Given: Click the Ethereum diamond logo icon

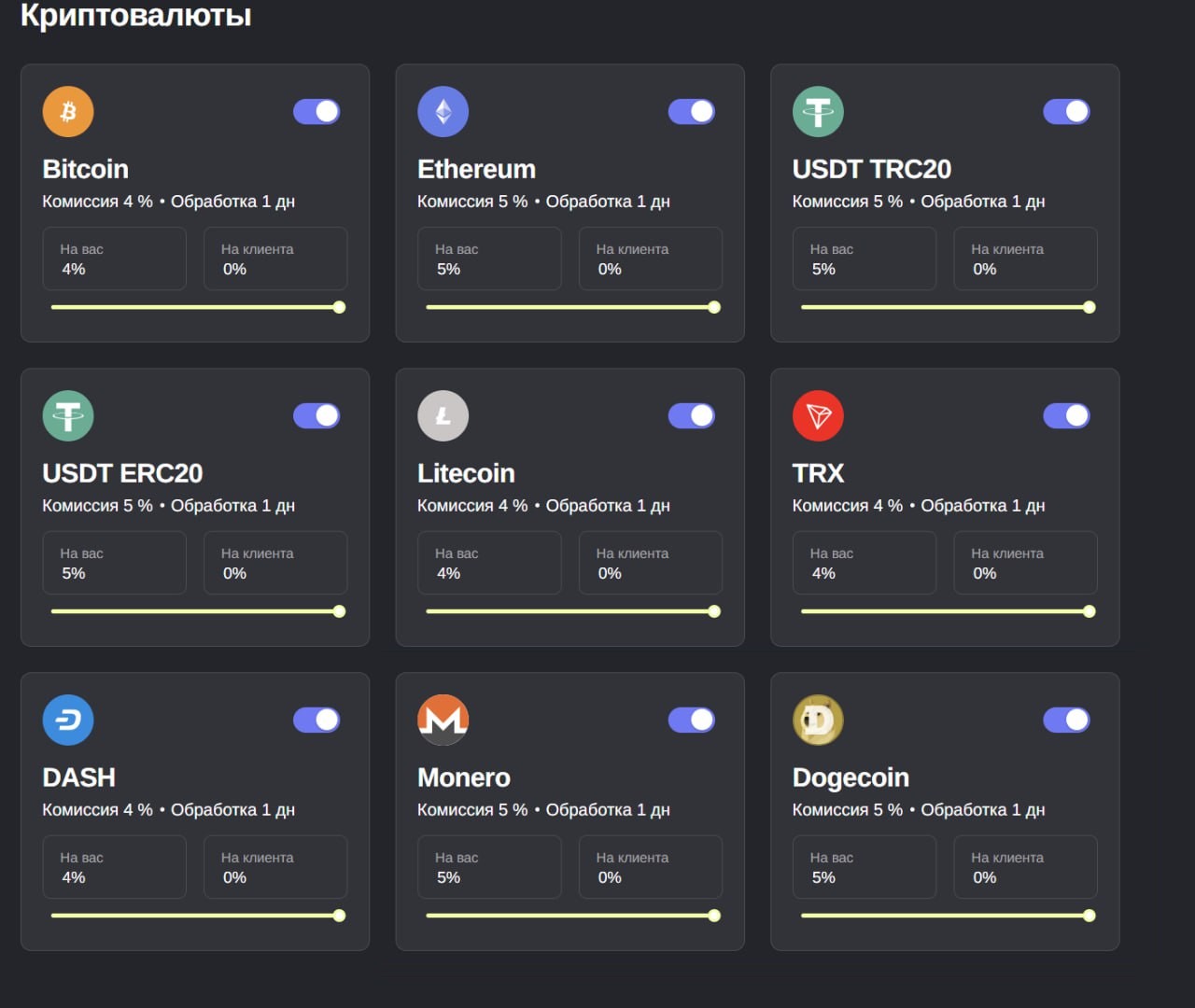Looking at the screenshot, I should (443, 112).
